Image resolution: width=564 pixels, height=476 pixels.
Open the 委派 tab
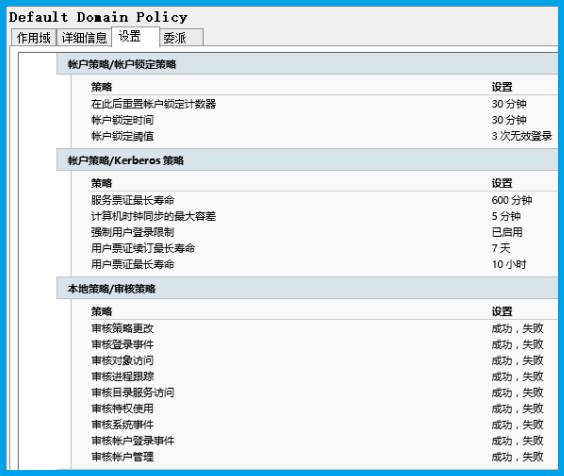click(x=182, y=37)
